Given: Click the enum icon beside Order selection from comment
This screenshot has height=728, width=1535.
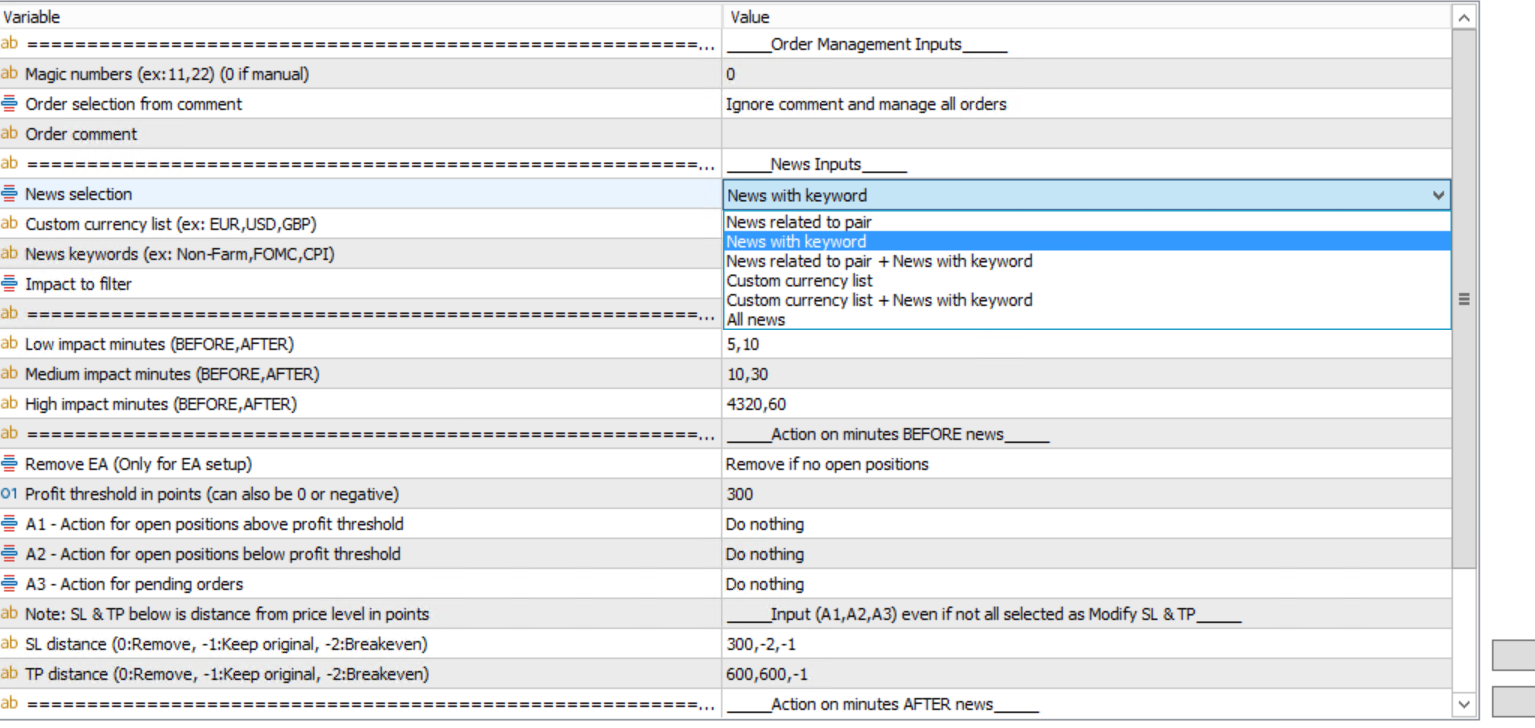Looking at the screenshot, I should point(9,104).
